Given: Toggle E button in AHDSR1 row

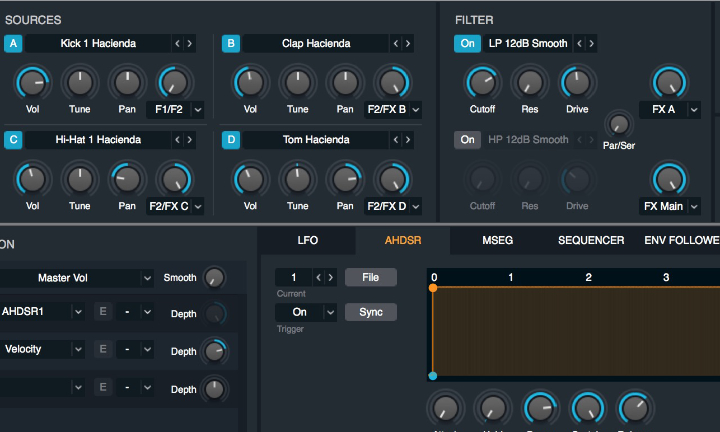Looking at the screenshot, I should click(103, 312).
